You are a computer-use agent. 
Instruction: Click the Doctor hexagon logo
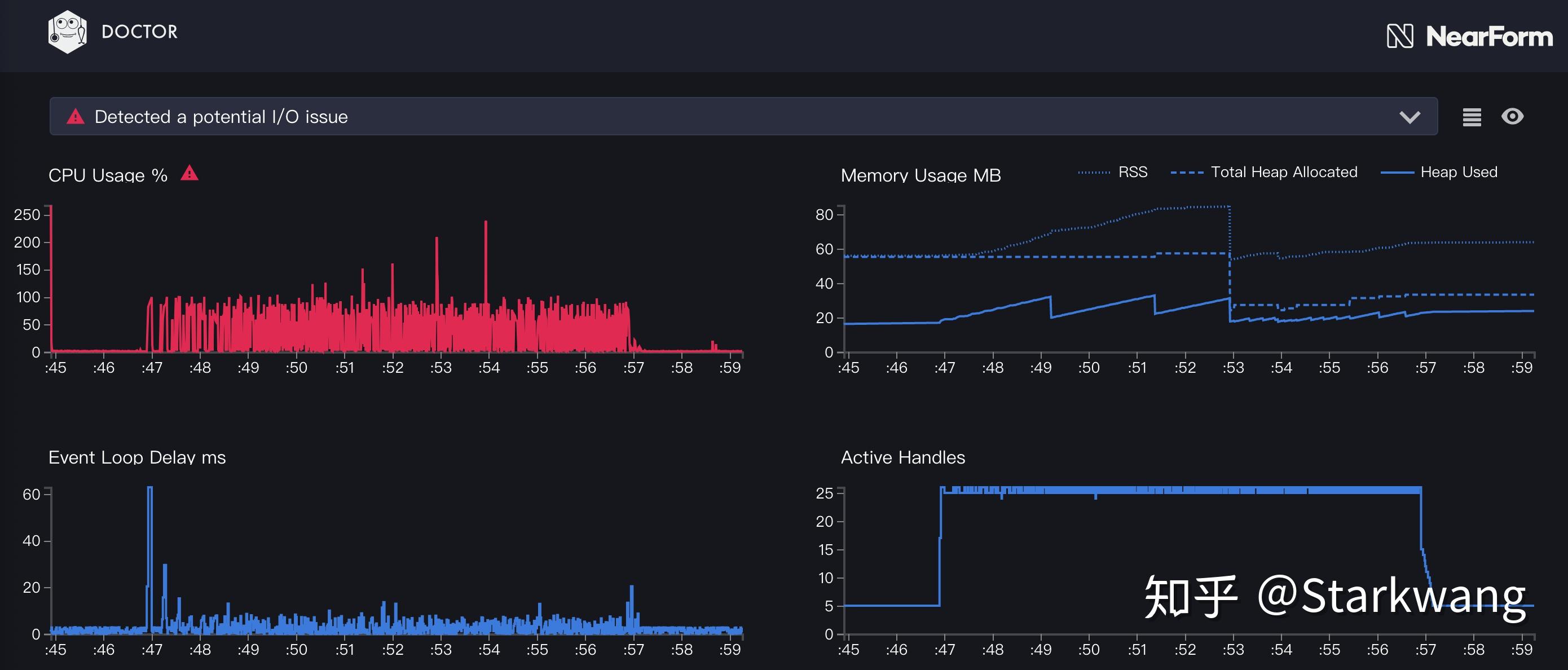pyautogui.click(x=68, y=32)
